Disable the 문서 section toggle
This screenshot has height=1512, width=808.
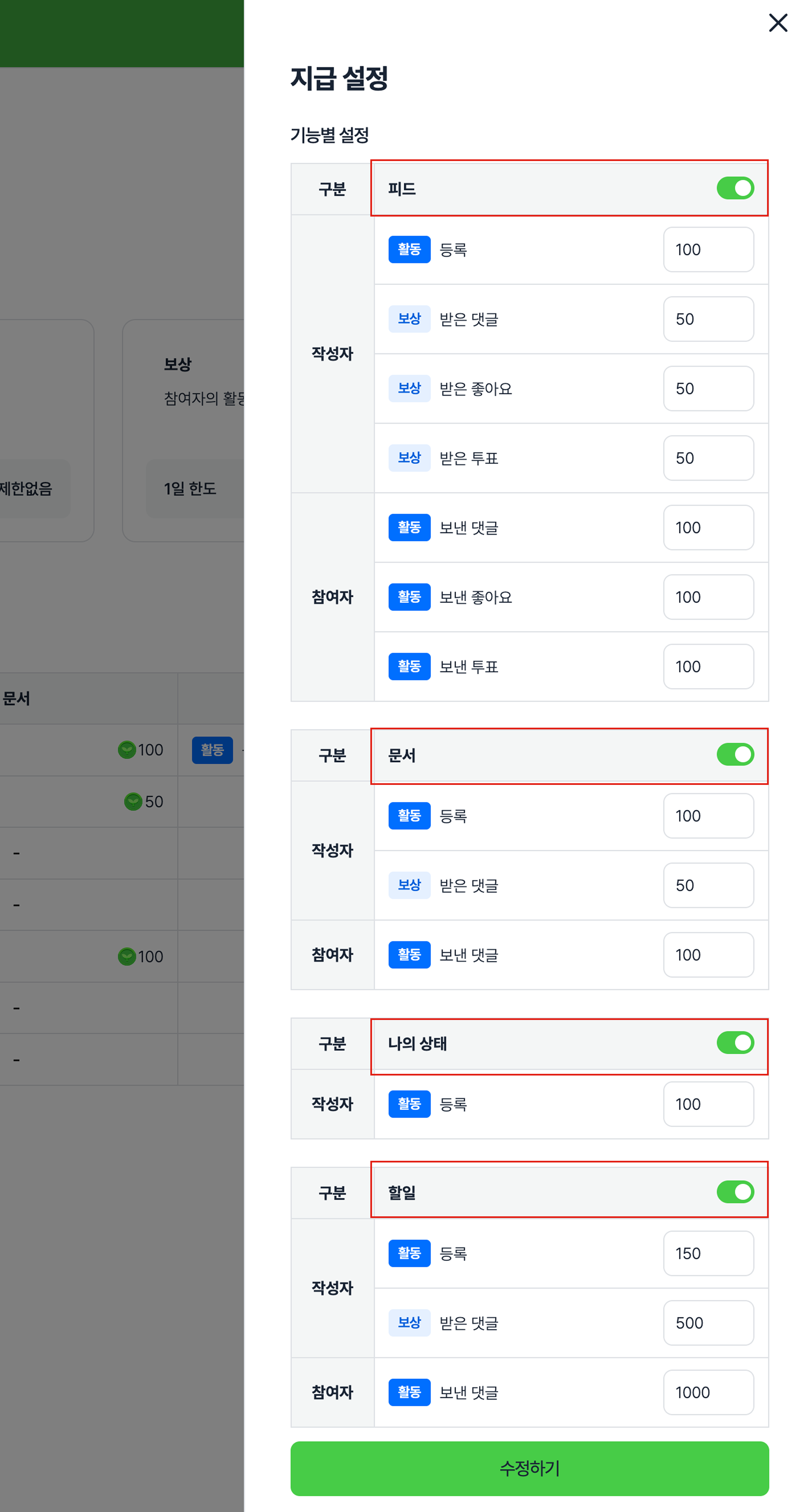pyautogui.click(x=734, y=754)
